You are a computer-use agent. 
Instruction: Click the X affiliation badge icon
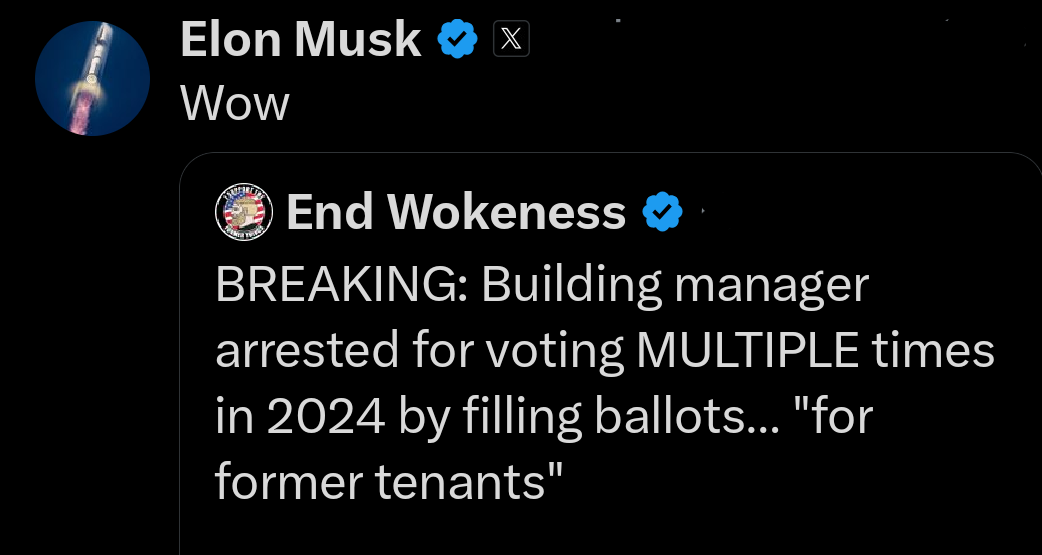pyautogui.click(x=511, y=40)
